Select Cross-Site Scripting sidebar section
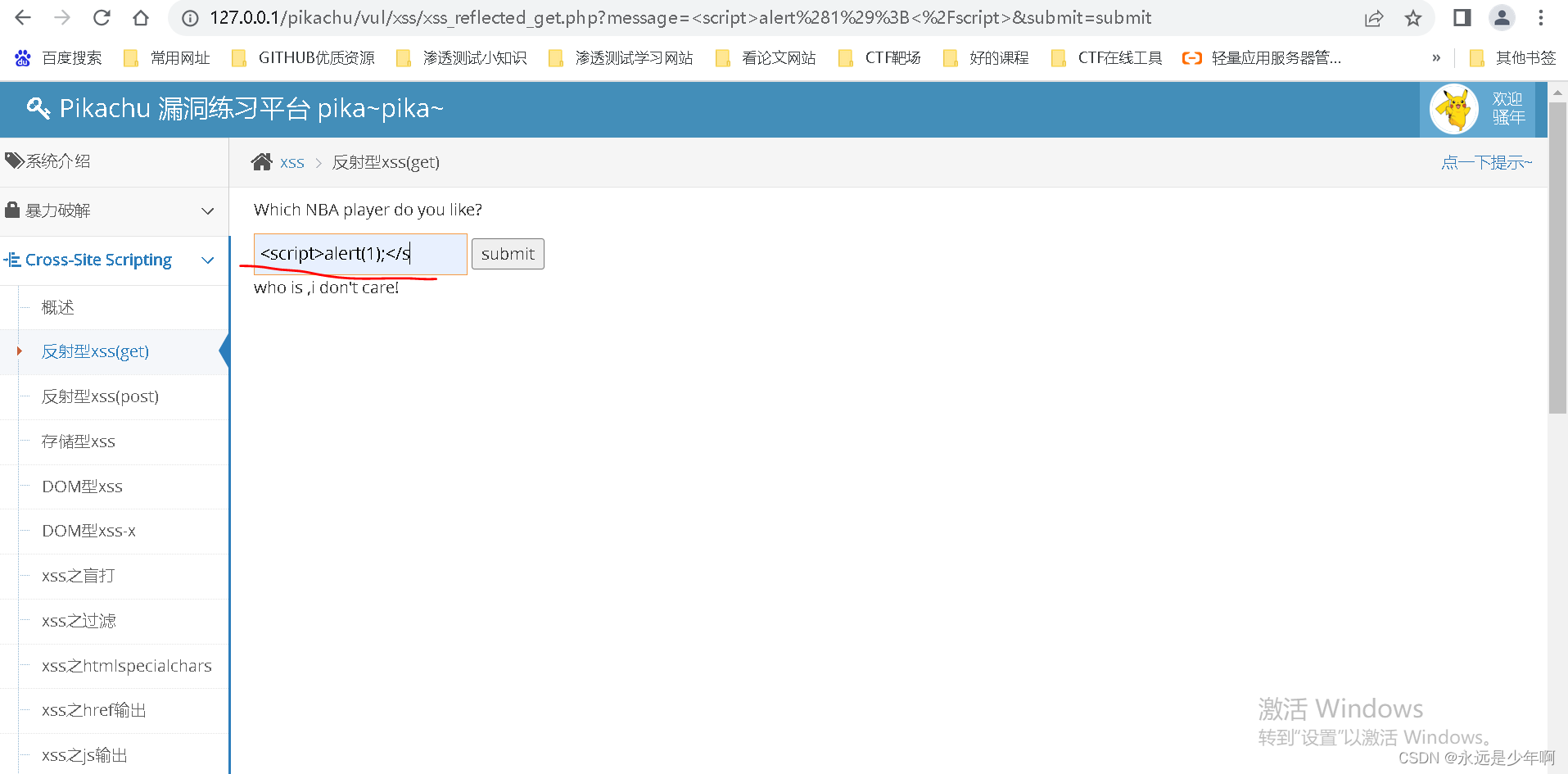Image resolution: width=1568 pixels, height=774 pixels. coord(115,260)
